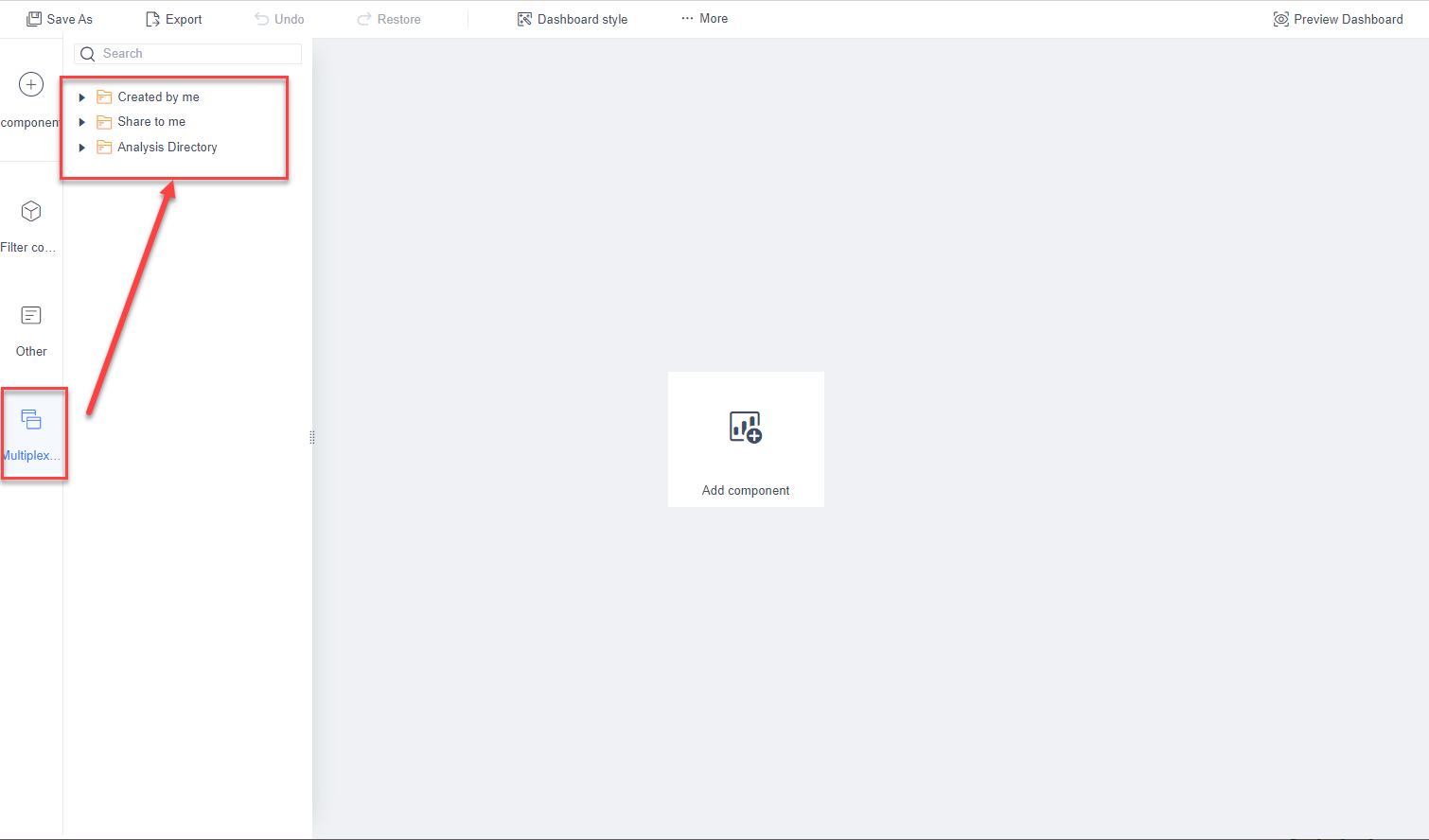Open the Other components icon
1429x840 pixels.
(x=31, y=315)
